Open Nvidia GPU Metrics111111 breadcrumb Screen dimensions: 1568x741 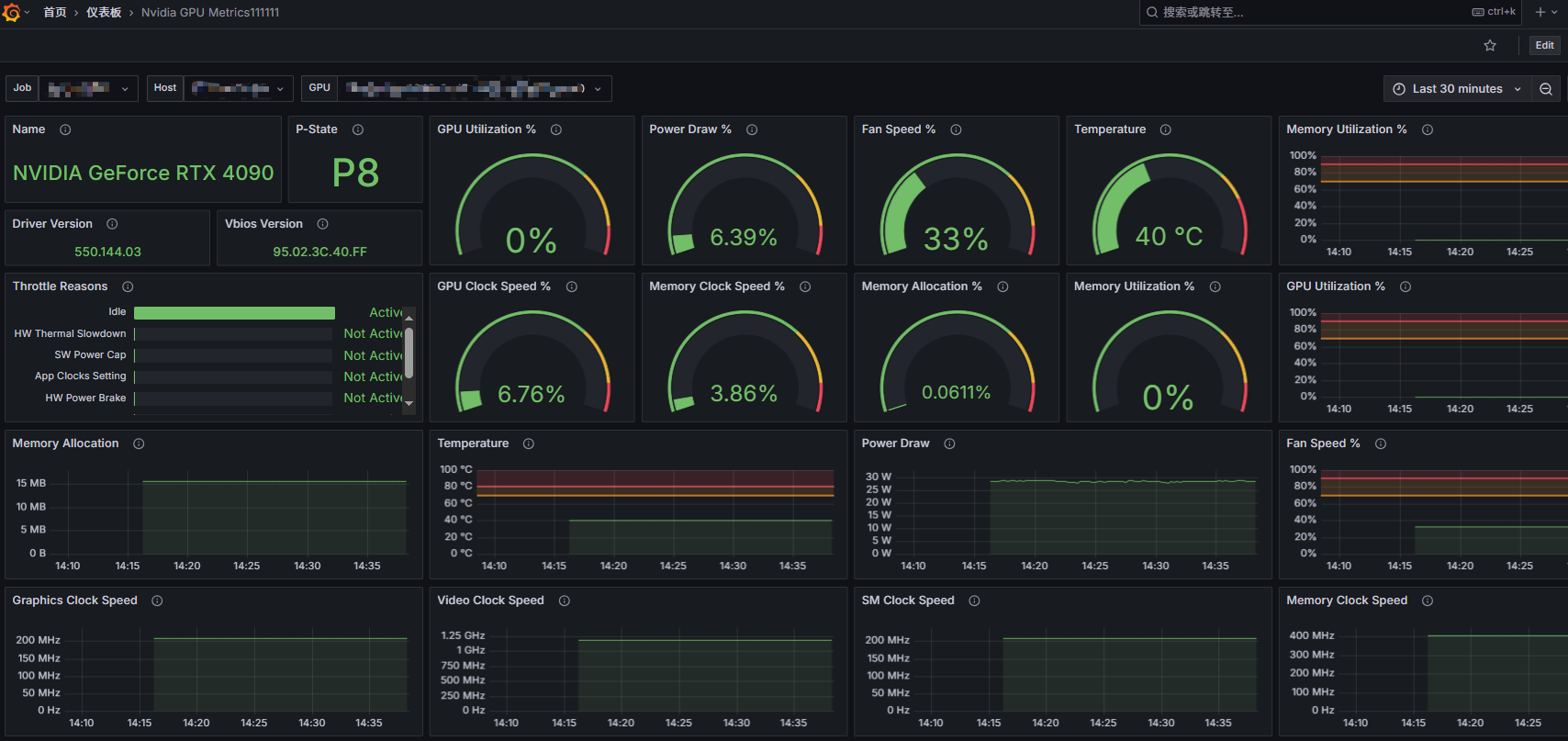click(210, 12)
